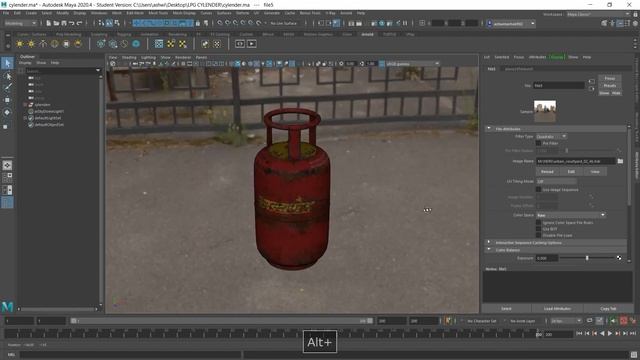
Task: Click the Exposure slider handle
Action: (x=587, y=258)
